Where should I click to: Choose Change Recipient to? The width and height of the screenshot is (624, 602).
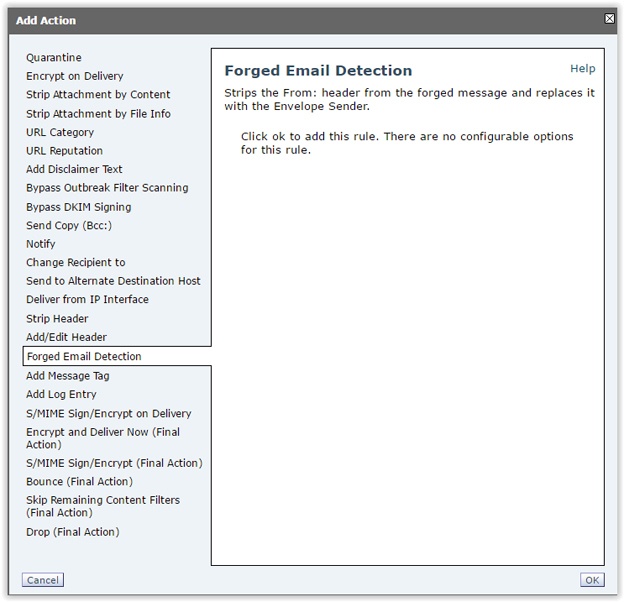click(76, 263)
